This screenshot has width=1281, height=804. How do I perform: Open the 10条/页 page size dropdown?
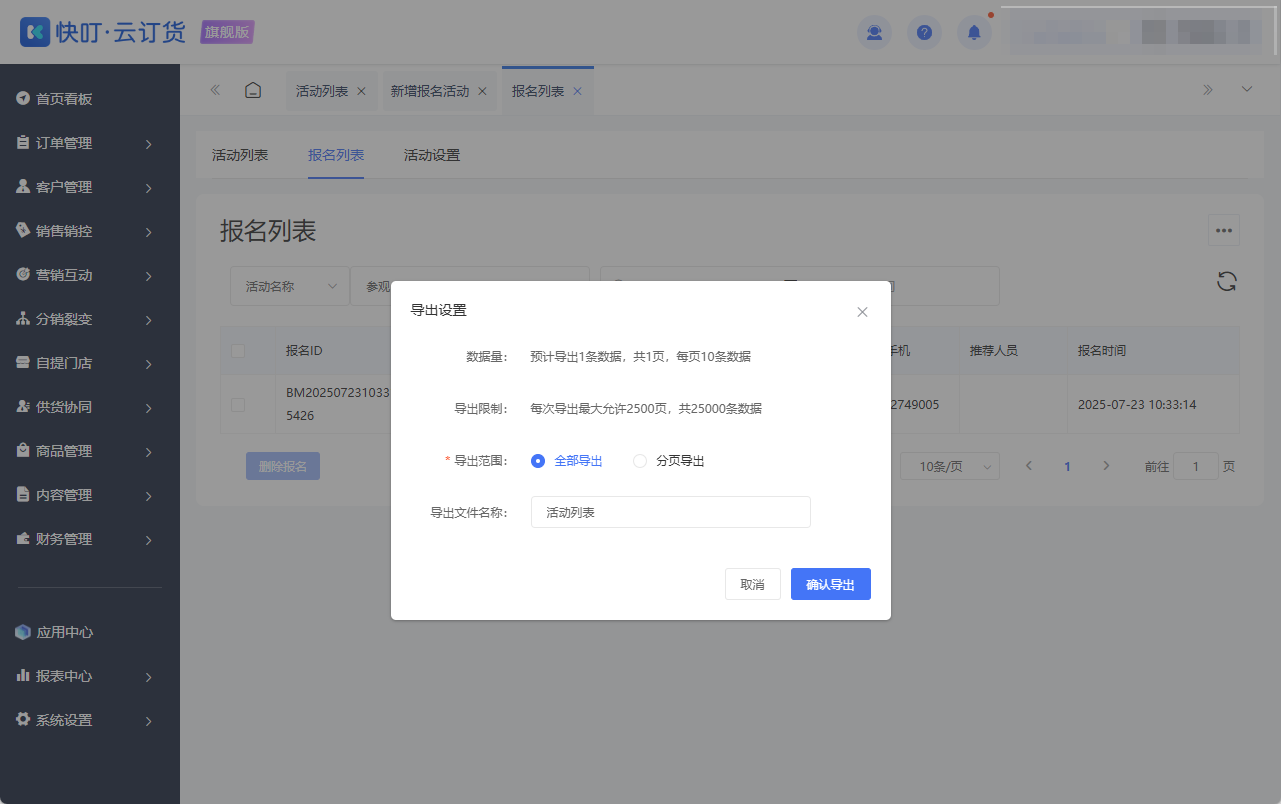950,466
